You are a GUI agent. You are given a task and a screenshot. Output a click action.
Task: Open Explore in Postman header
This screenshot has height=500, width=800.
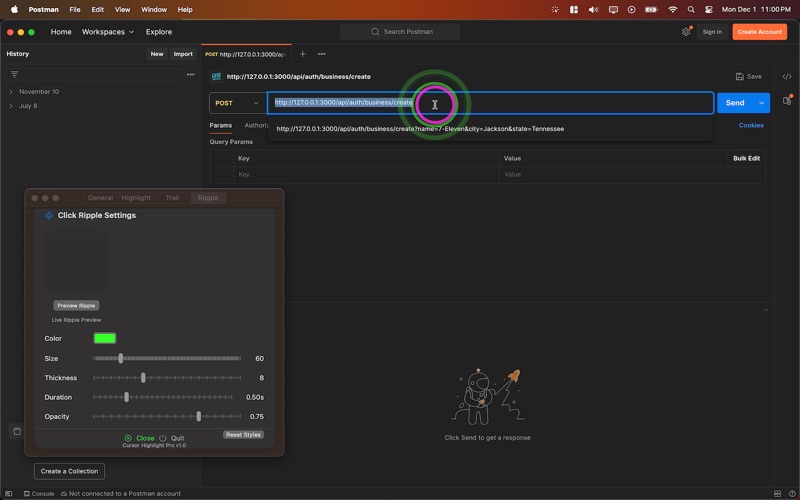click(x=159, y=32)
